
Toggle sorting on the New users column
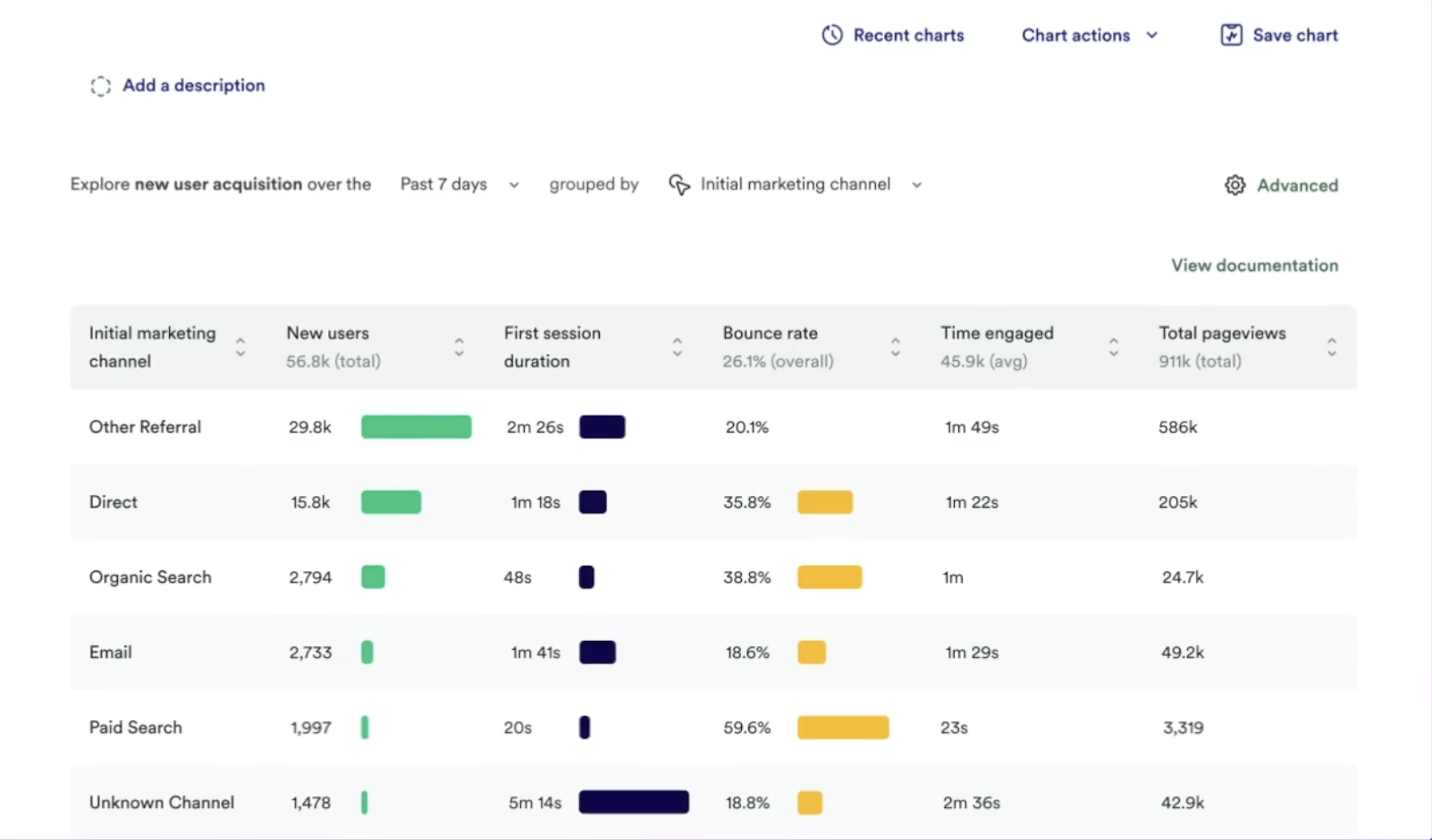[459, 347]
